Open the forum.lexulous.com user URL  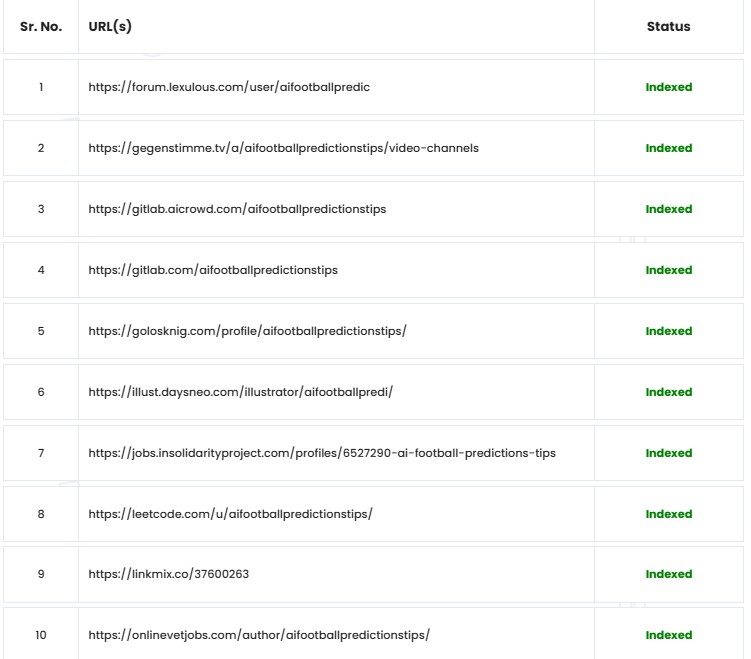pyautogui.click(x=229, y=87)
